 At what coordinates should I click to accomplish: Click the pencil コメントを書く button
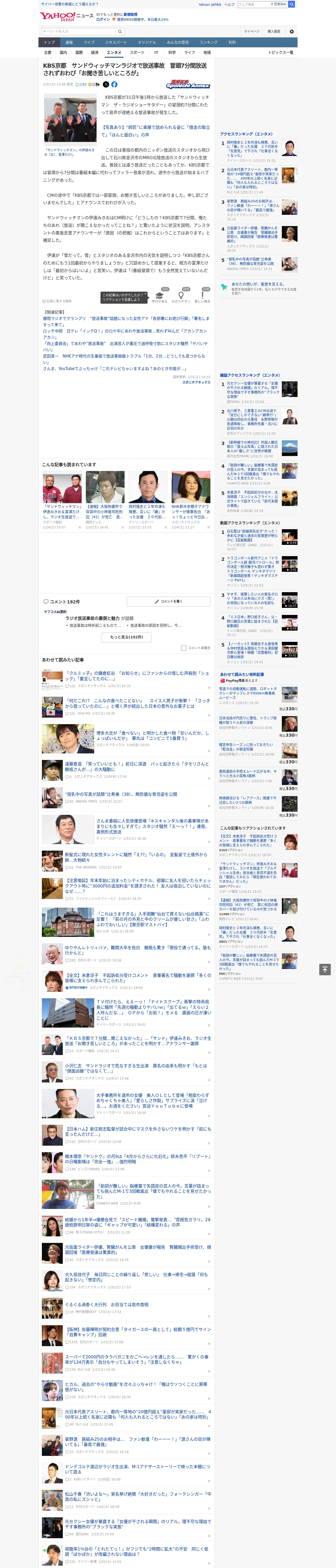coord(168,601)
